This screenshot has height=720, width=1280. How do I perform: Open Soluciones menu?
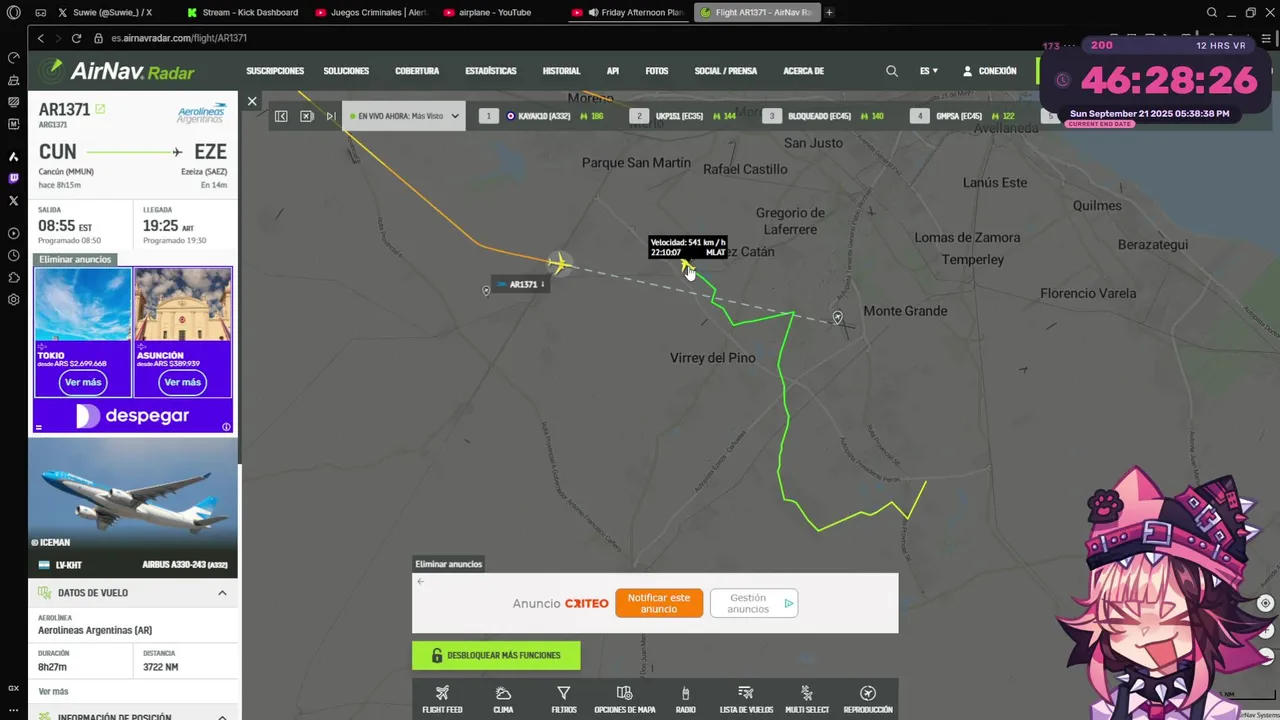346,71
